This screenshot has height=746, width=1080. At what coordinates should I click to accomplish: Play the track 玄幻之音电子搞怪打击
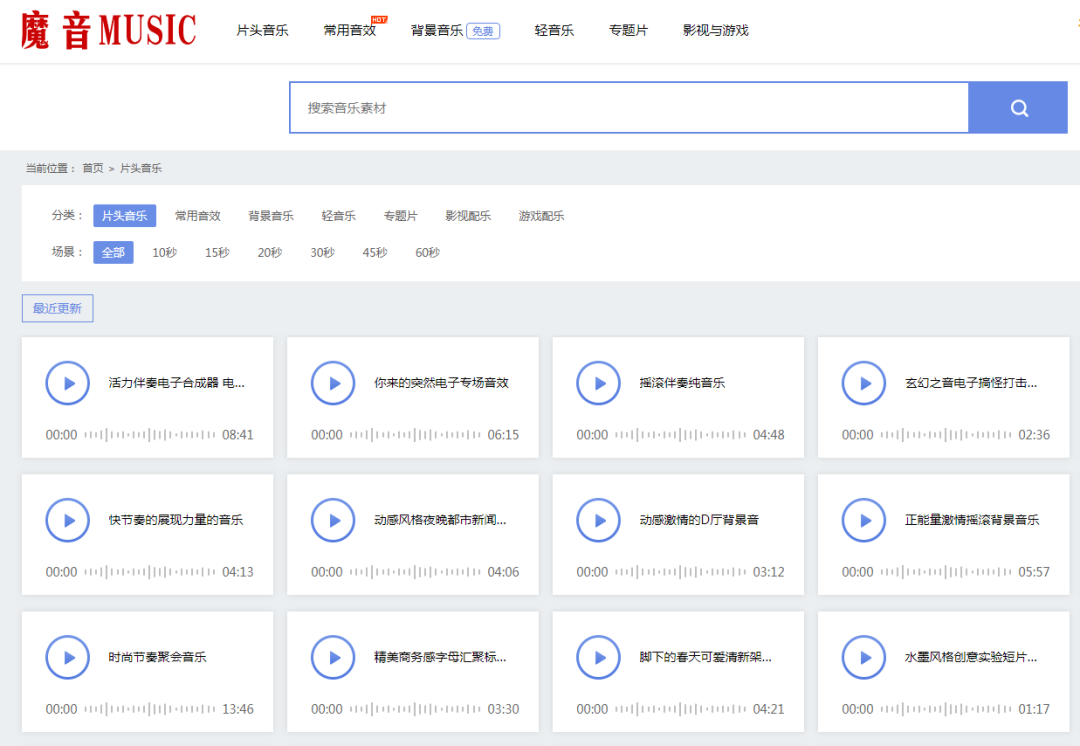click(864, 383)
